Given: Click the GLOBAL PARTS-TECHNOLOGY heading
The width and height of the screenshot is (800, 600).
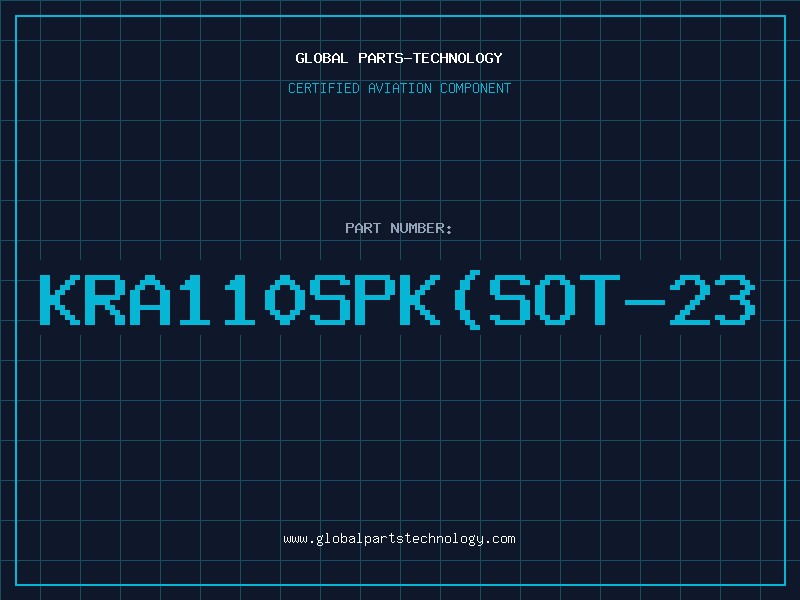Looking at the screenshot, I should pos(399,58).
